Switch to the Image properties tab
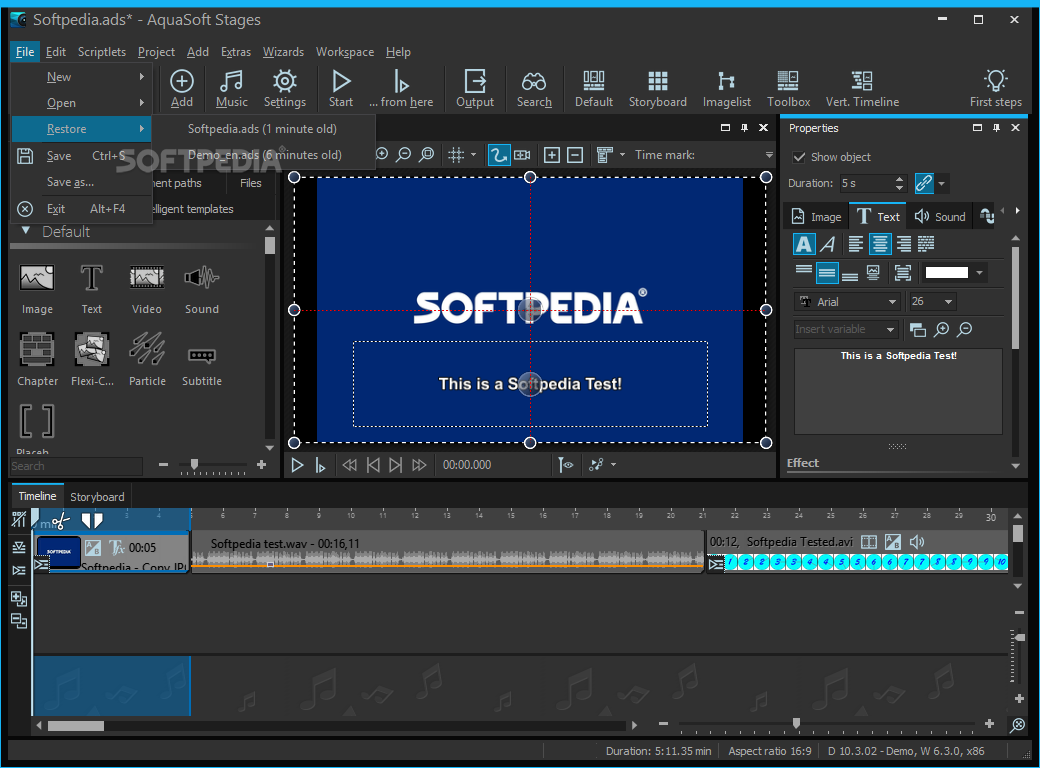1040x768 pixels. (816, 217)
